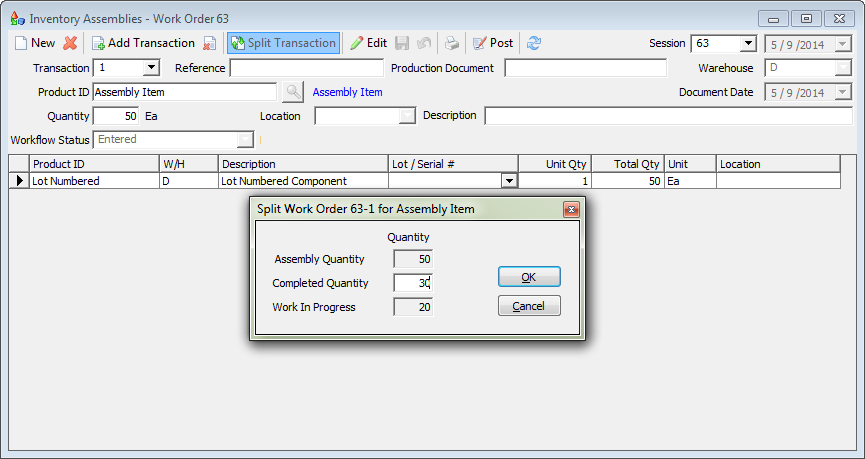
Task: Click the Unit column header
Action: (690, 164)
